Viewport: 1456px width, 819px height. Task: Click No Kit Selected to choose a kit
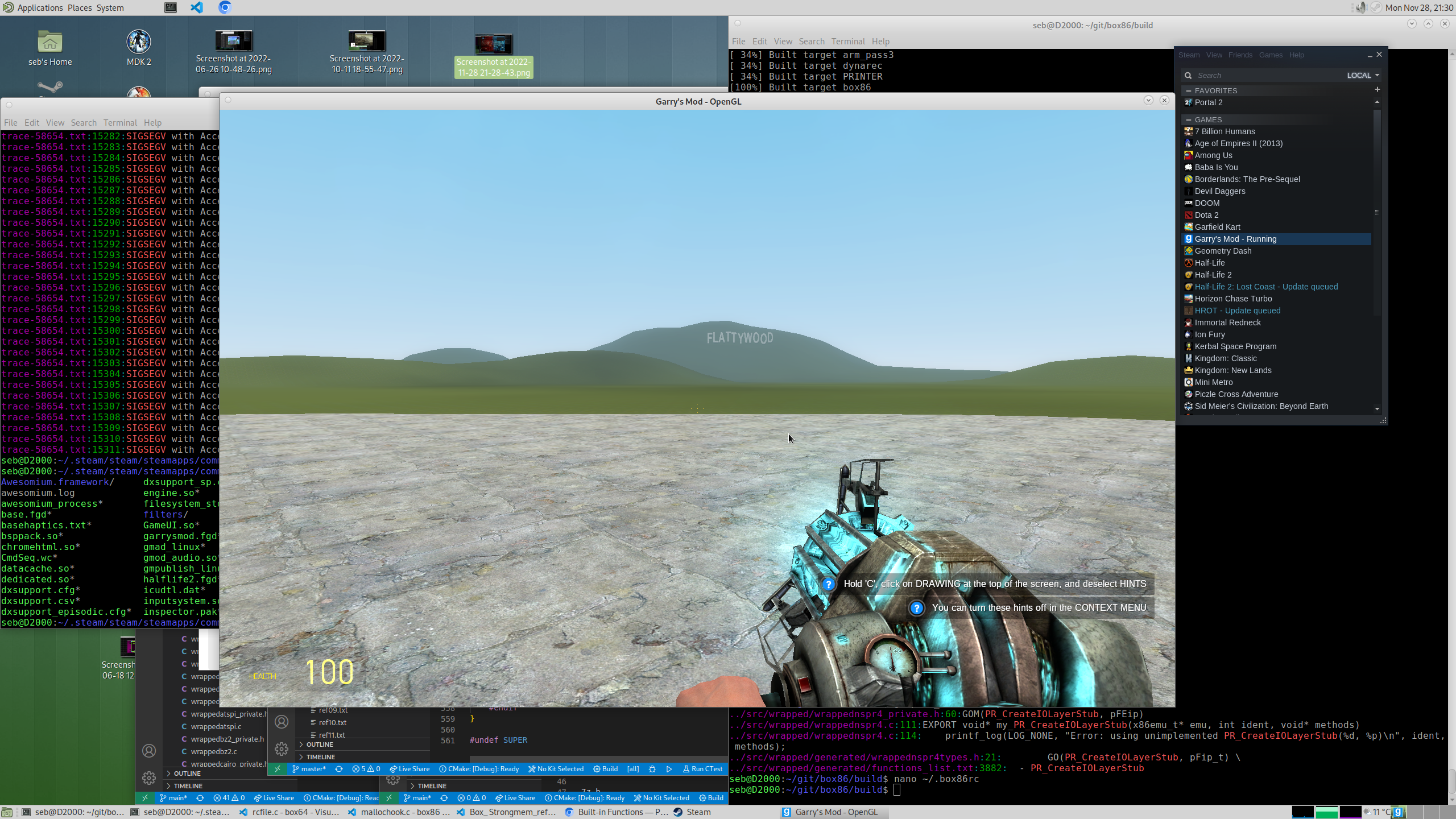pyautogui.click(x=556, y=768)
